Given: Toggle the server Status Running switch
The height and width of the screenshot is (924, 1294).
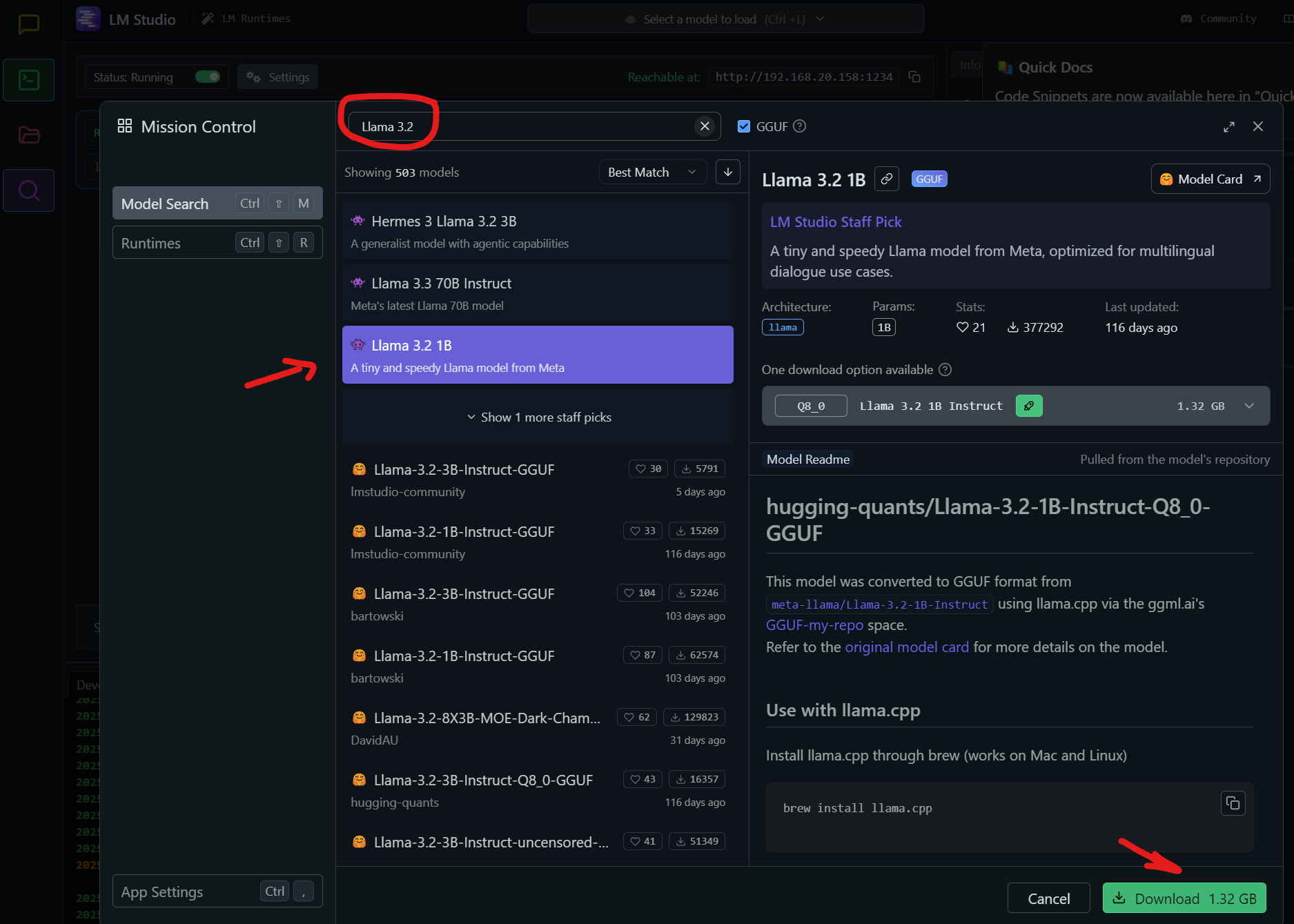Looking at the screenshot, I should coord(207,77).
